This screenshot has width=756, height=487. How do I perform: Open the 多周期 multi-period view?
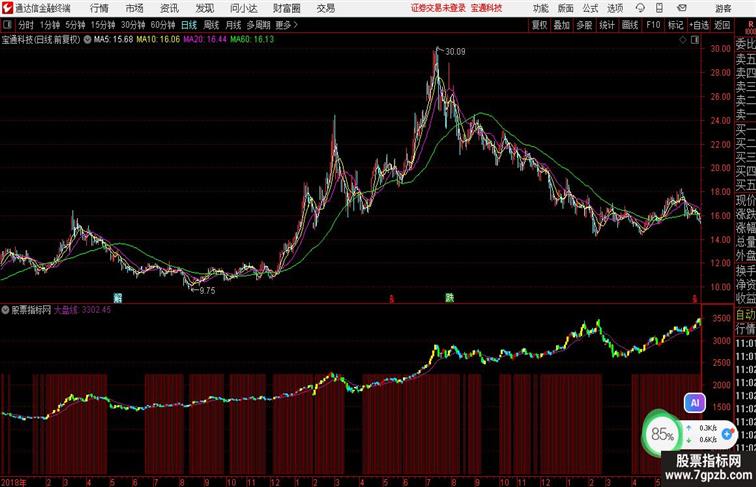[258, 25]
